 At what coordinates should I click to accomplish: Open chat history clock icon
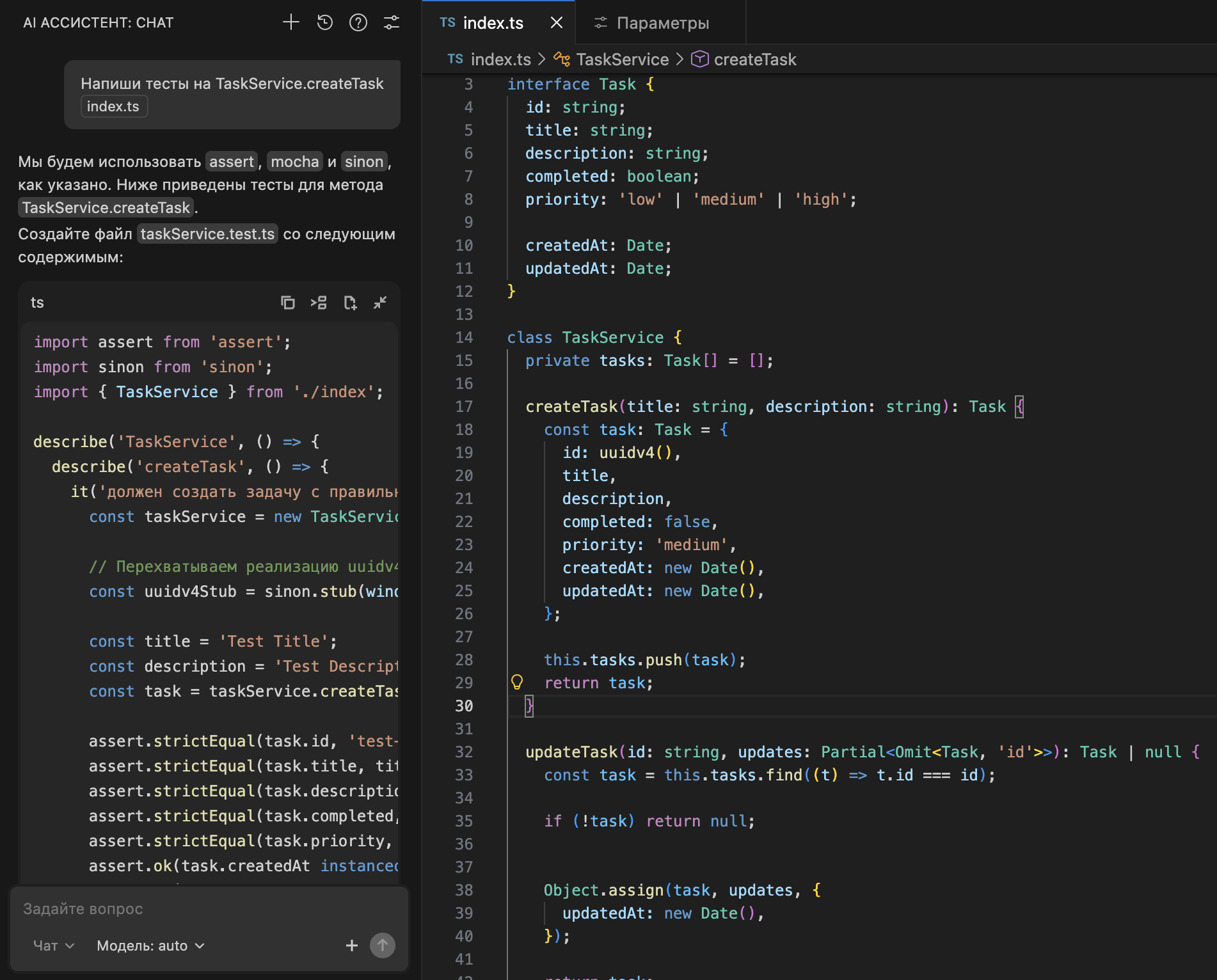pyautogui.click(x=325, y=22)
